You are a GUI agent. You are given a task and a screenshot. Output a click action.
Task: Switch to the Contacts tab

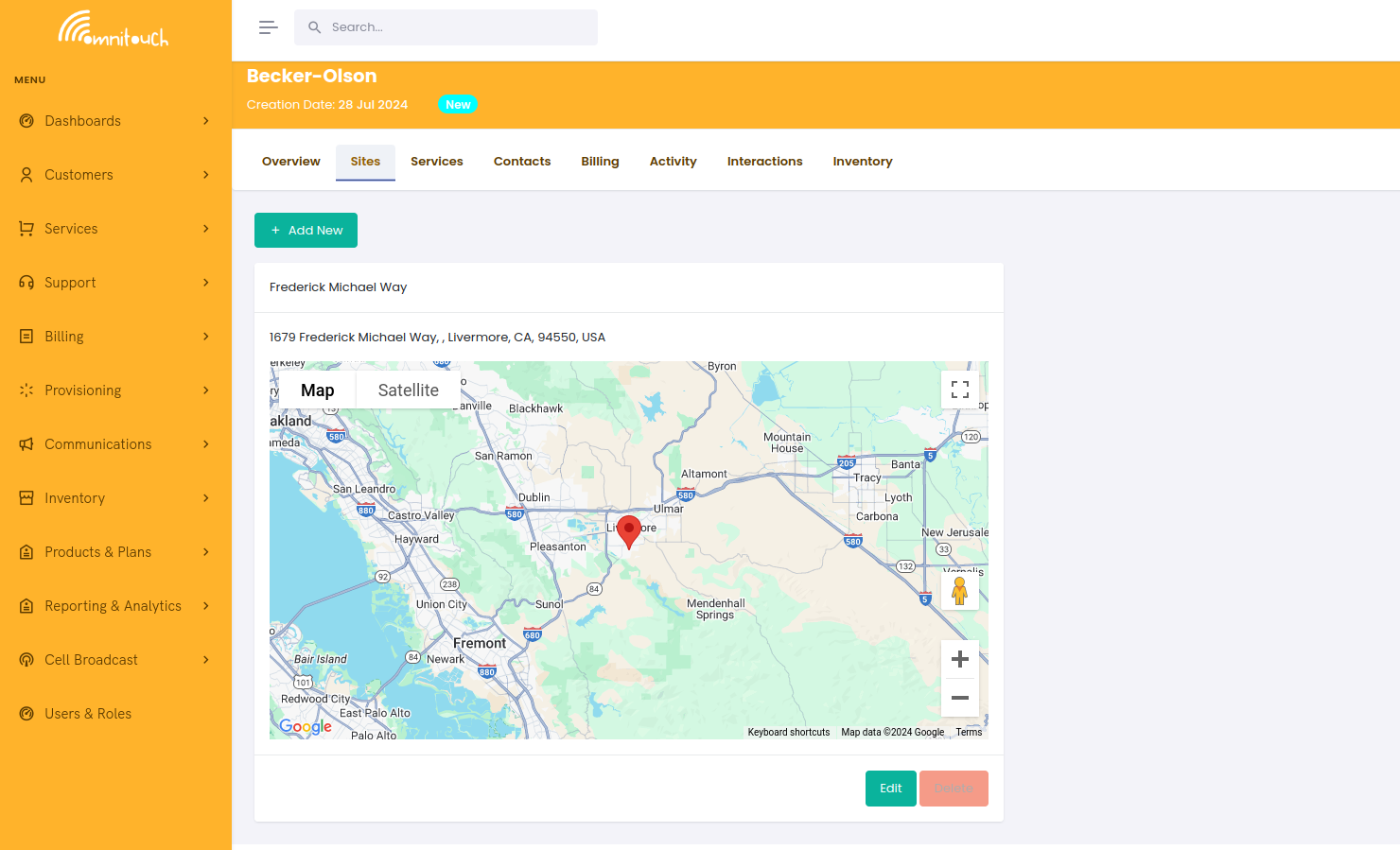521,161
